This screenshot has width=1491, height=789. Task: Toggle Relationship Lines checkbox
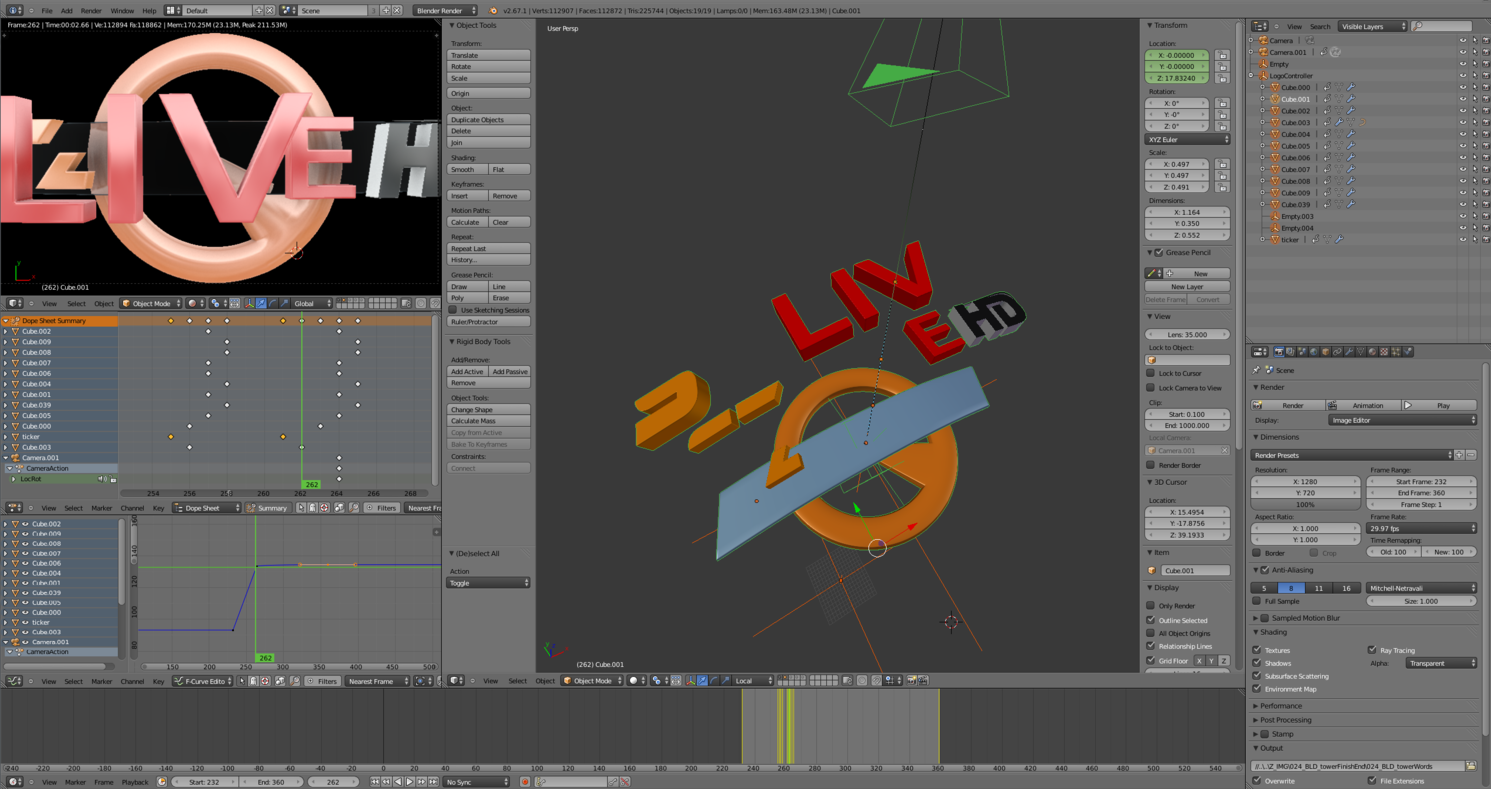pos(1151,646)
